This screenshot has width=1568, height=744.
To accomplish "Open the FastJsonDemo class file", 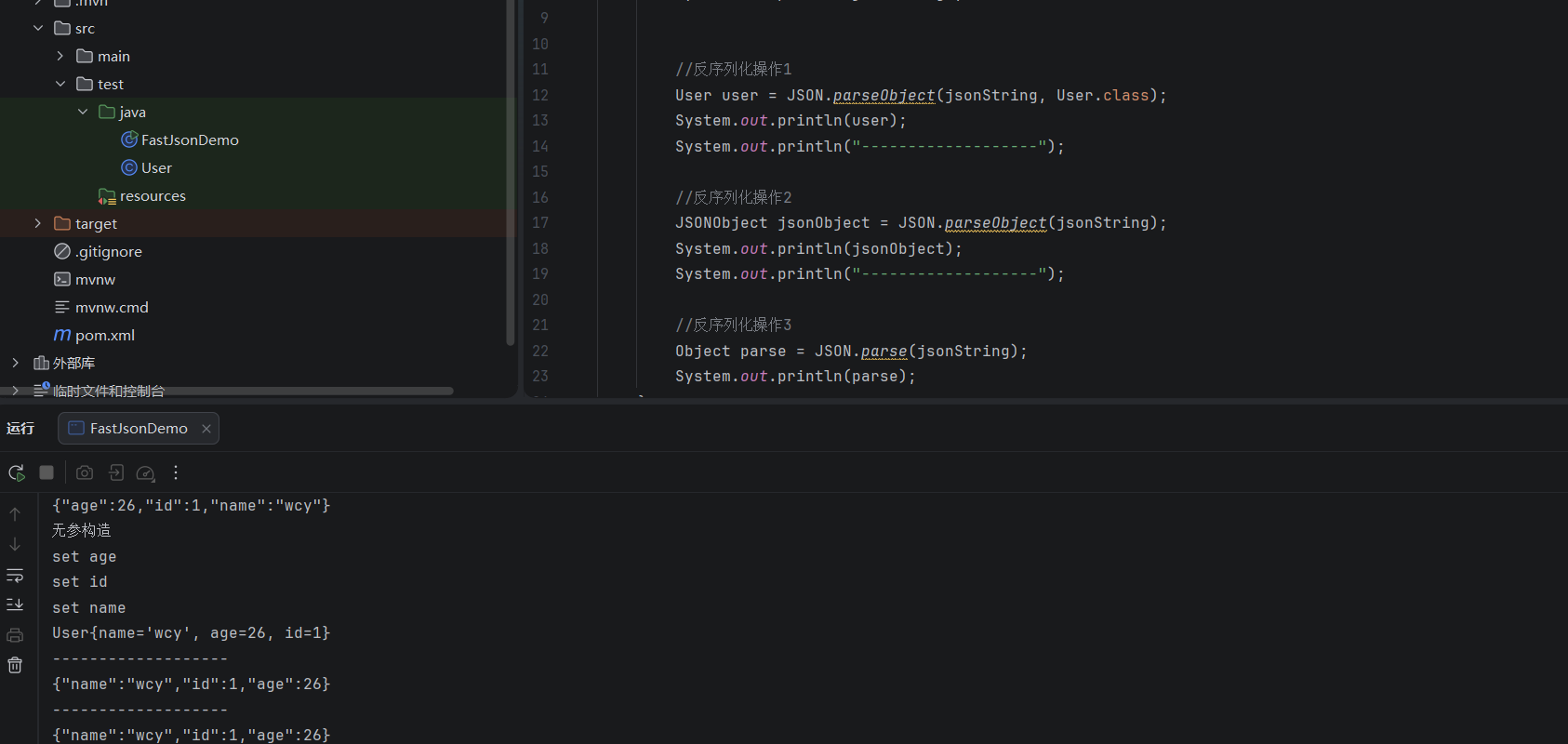I will 190,139.
